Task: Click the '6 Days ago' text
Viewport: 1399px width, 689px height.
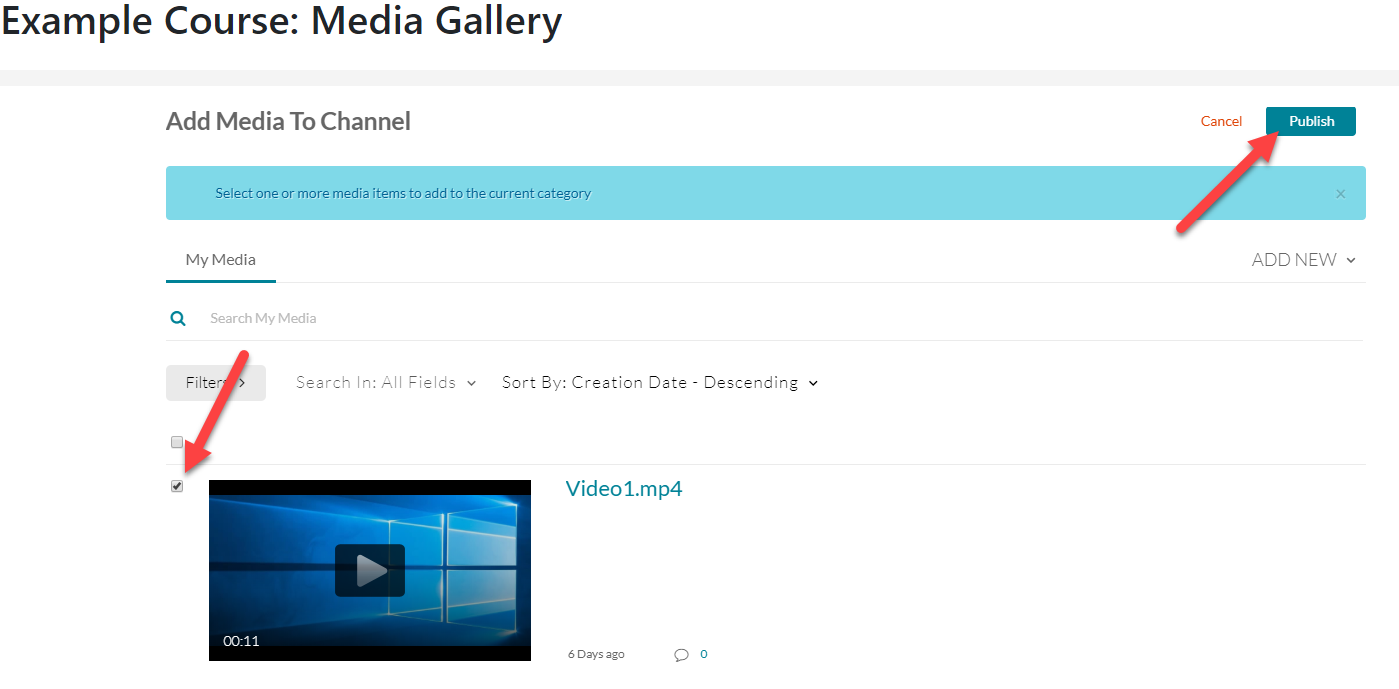Action: 596,654
